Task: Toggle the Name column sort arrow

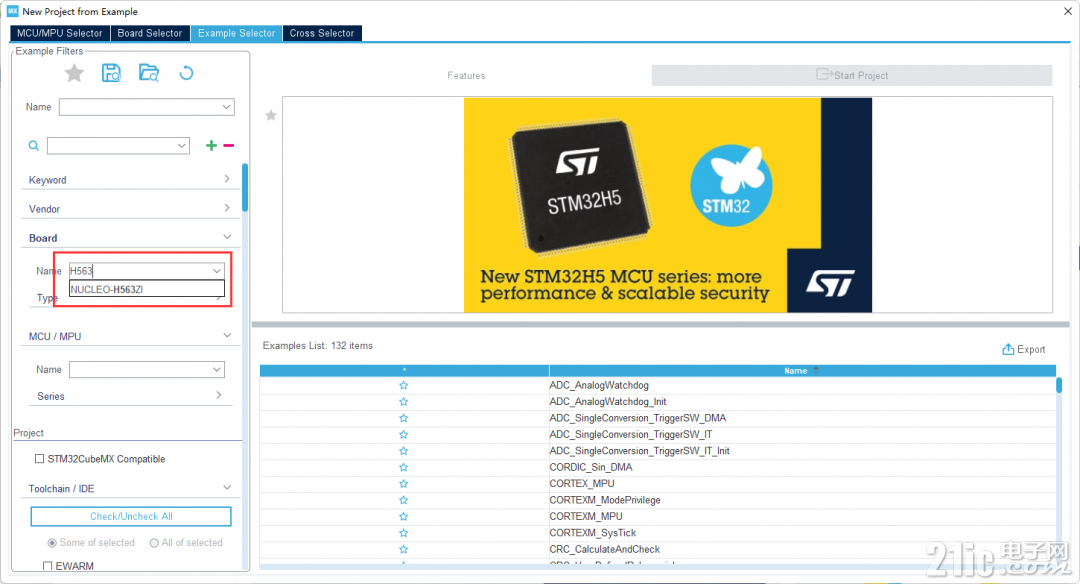Action: [816, 370]
